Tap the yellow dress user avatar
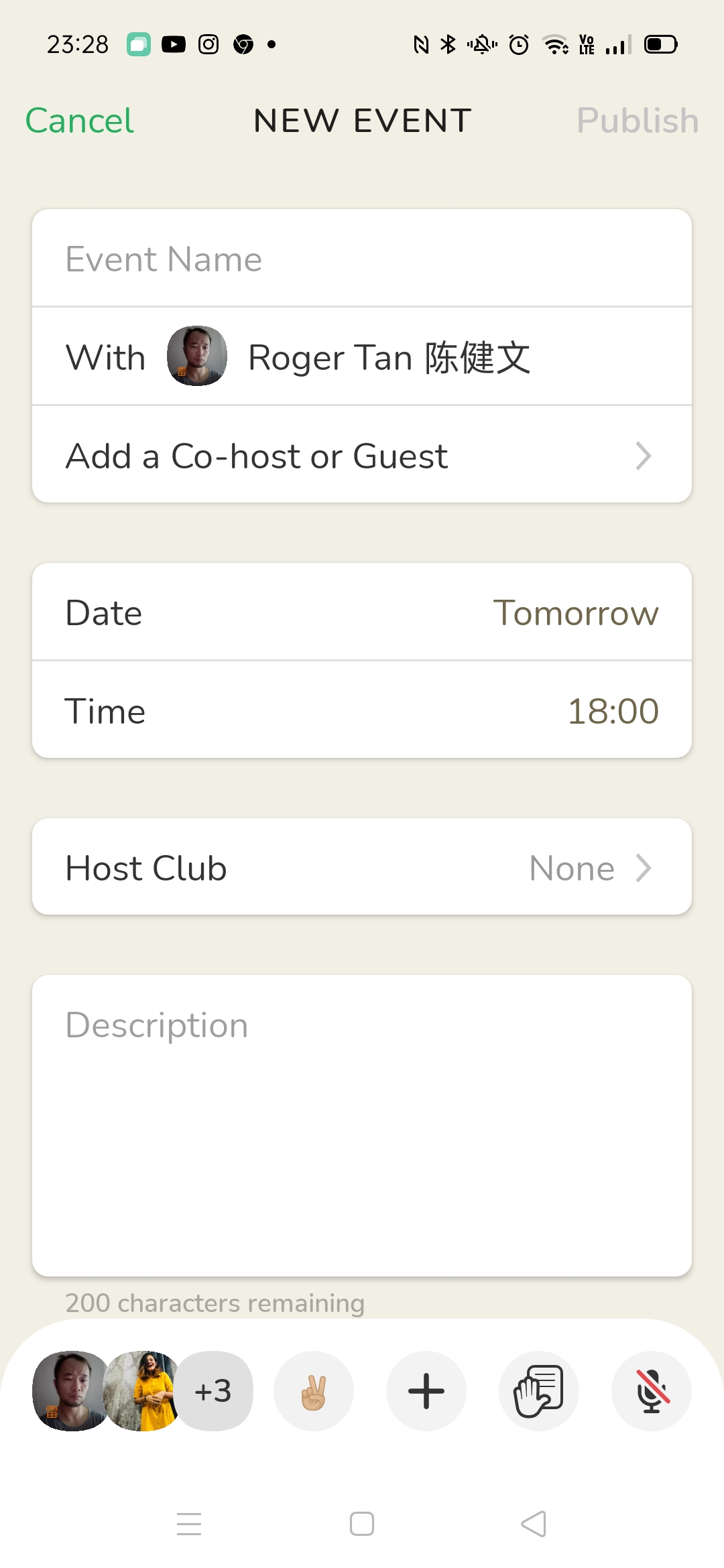 coord(143,1391)
